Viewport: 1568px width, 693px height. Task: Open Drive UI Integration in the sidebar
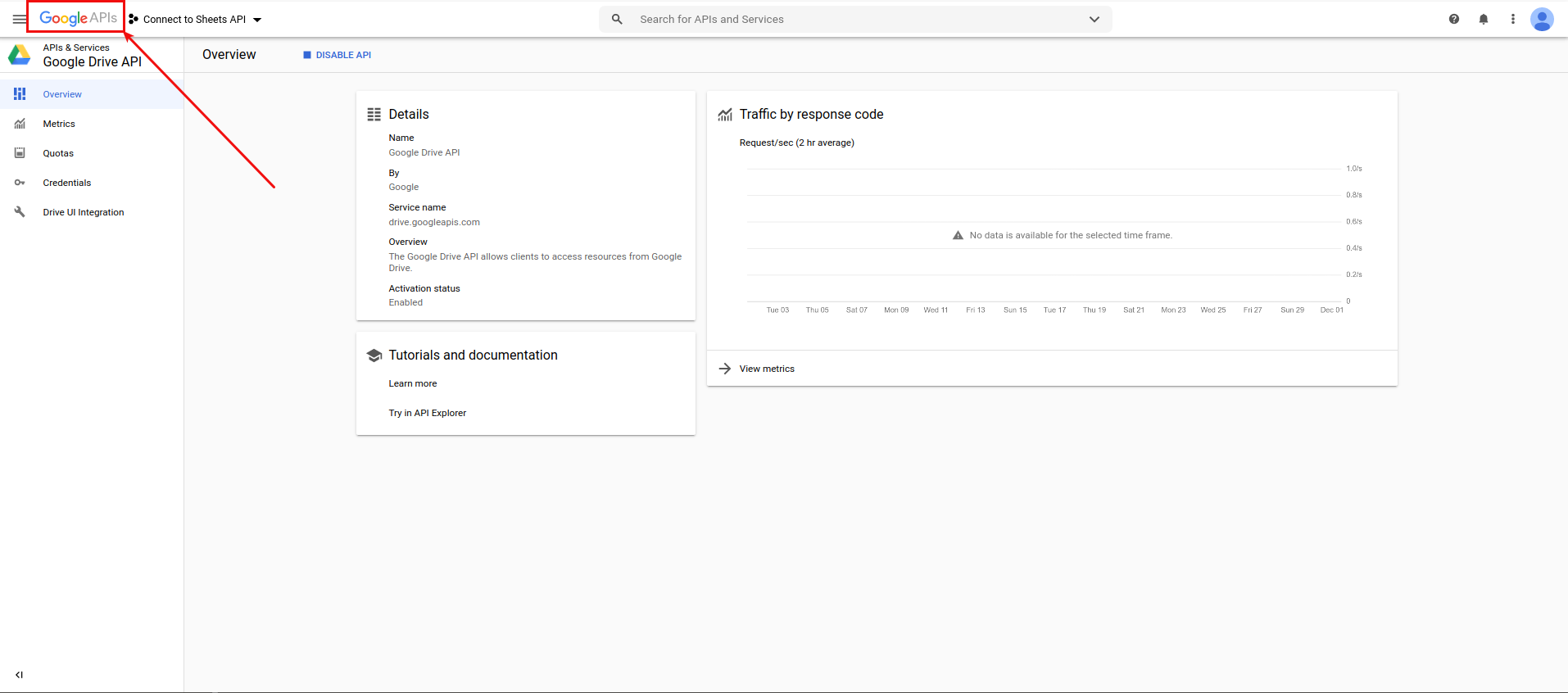pos(92,212)
